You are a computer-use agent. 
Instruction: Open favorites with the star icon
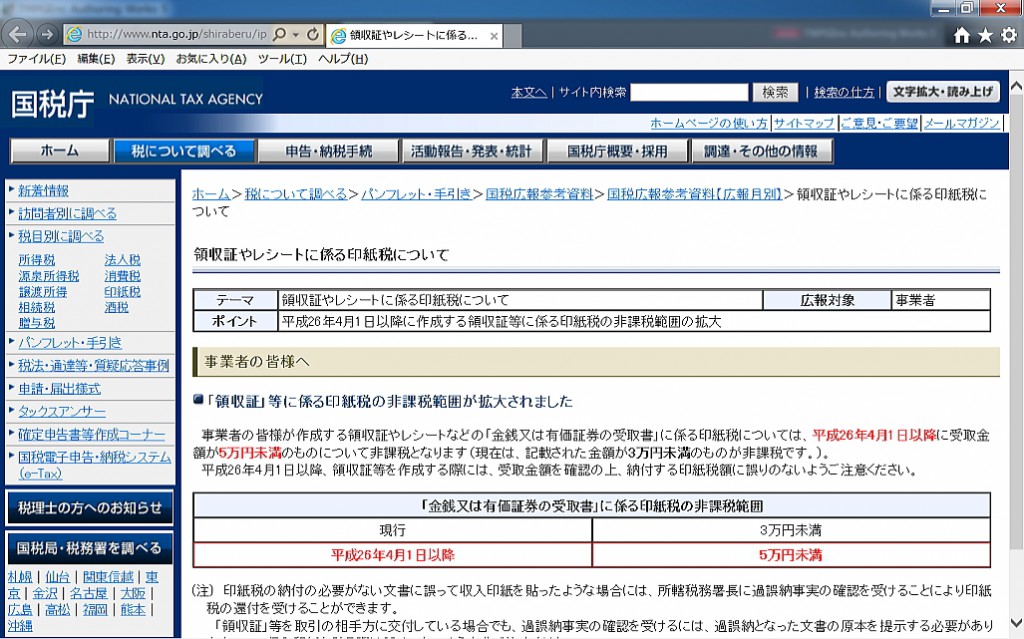[984, 35]
